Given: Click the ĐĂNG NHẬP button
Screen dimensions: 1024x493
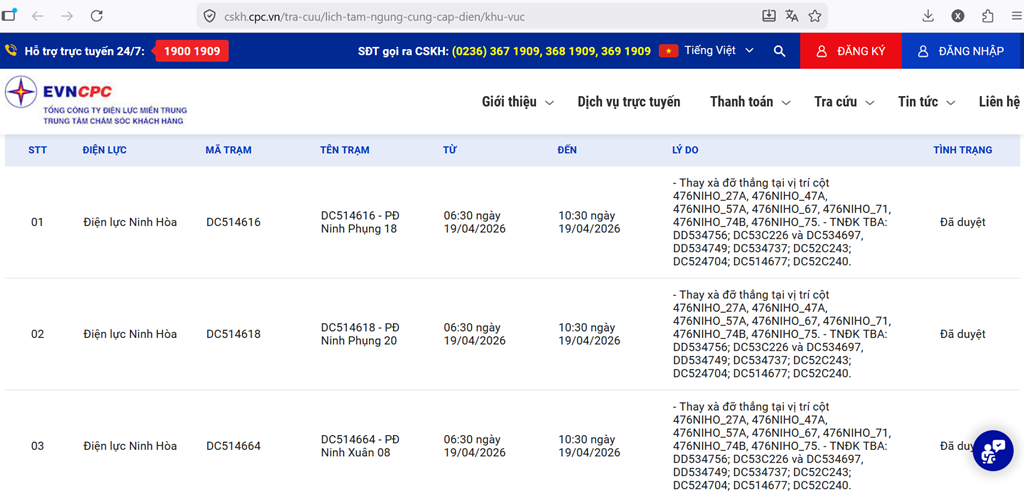Looking at the screenshot, I should tap(961, 51).
